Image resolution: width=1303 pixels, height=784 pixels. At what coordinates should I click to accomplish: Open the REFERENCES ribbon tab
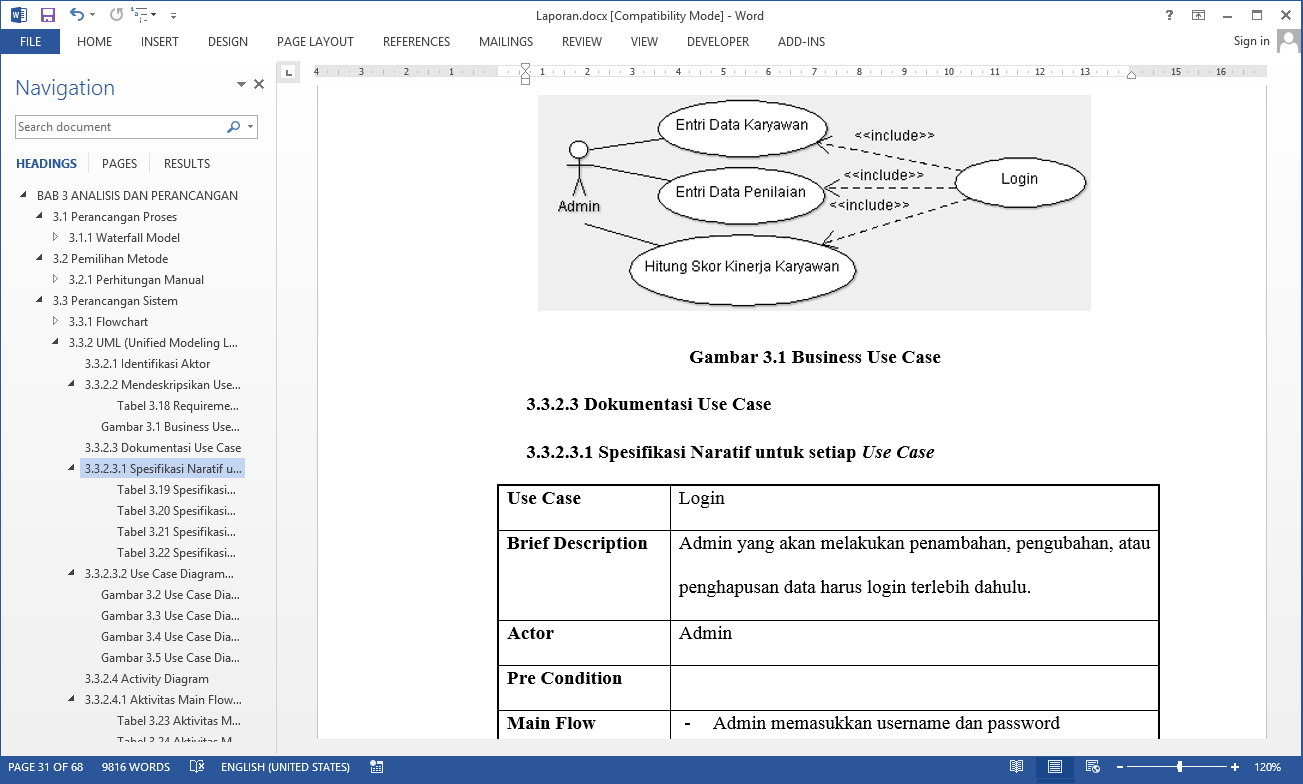click(x=416, y=42)
